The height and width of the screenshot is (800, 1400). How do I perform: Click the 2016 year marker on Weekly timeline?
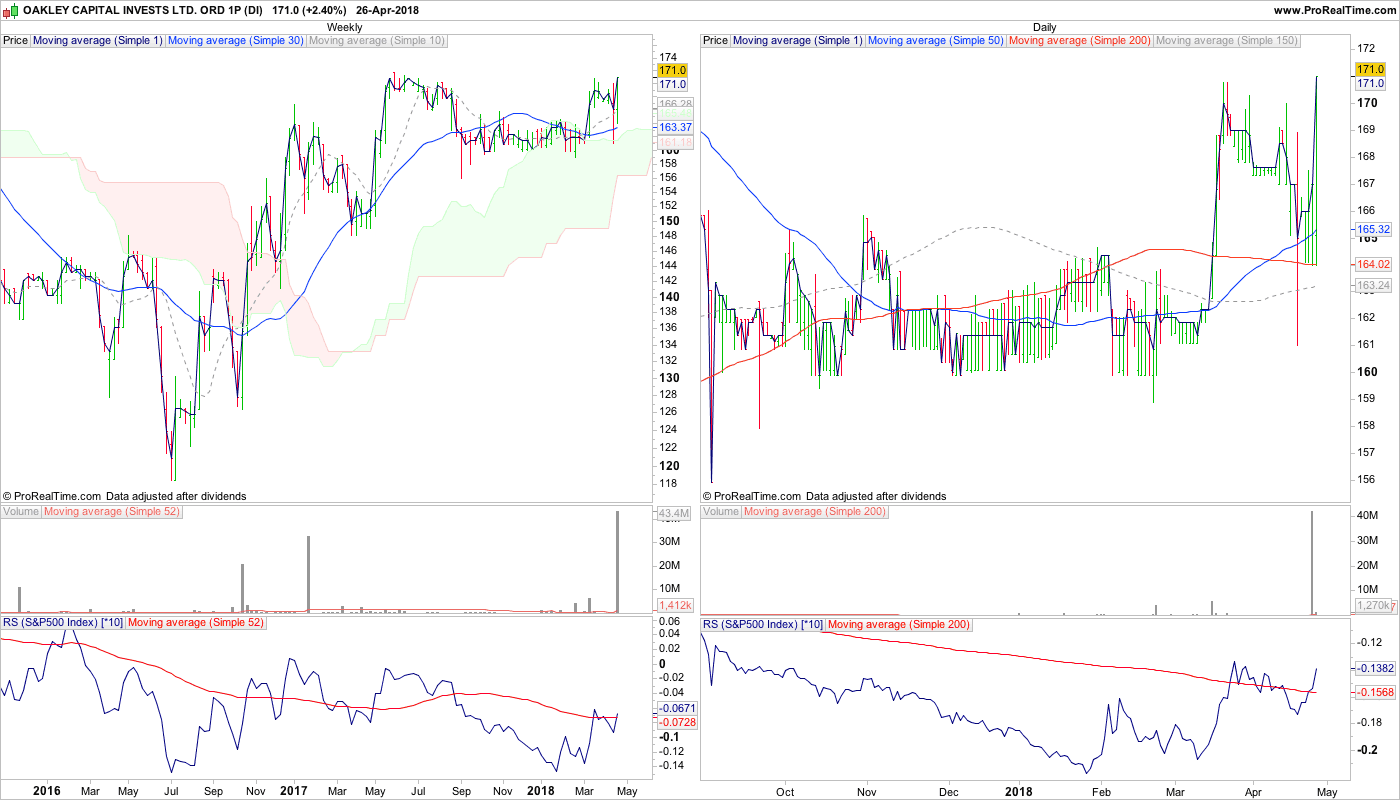coord(47,791)
